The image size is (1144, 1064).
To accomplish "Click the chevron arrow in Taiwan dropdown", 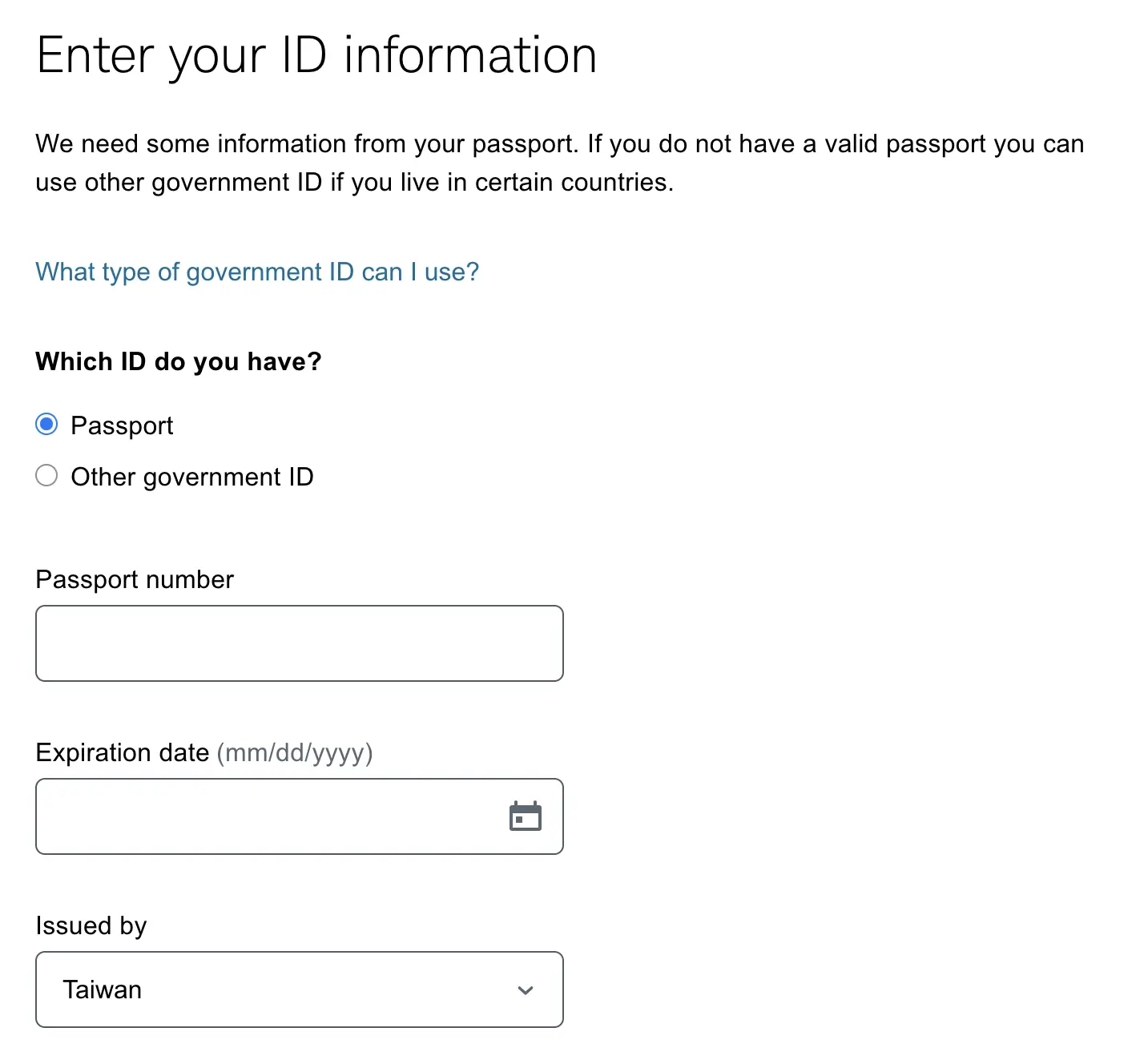I will click(526, 990).
